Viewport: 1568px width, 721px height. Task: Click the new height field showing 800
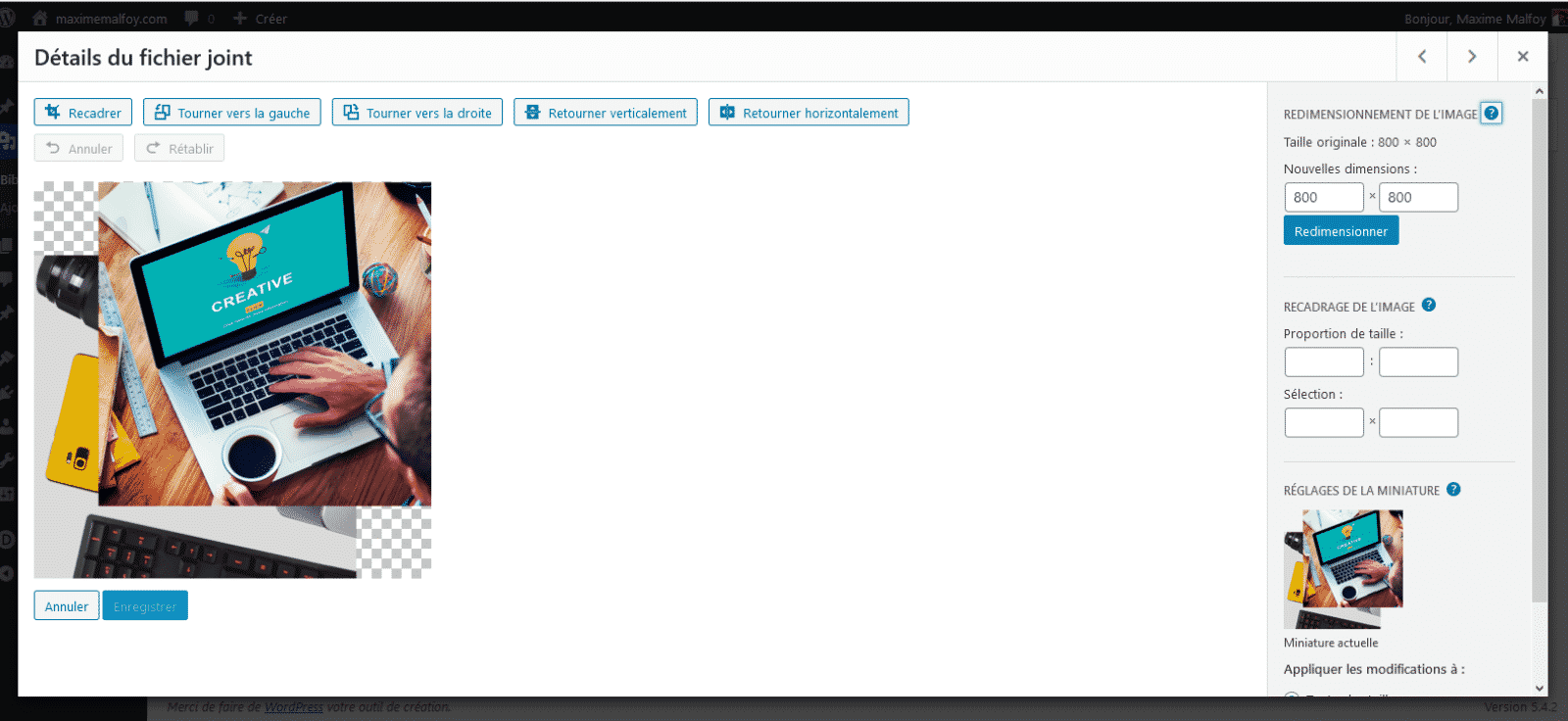1418,197
